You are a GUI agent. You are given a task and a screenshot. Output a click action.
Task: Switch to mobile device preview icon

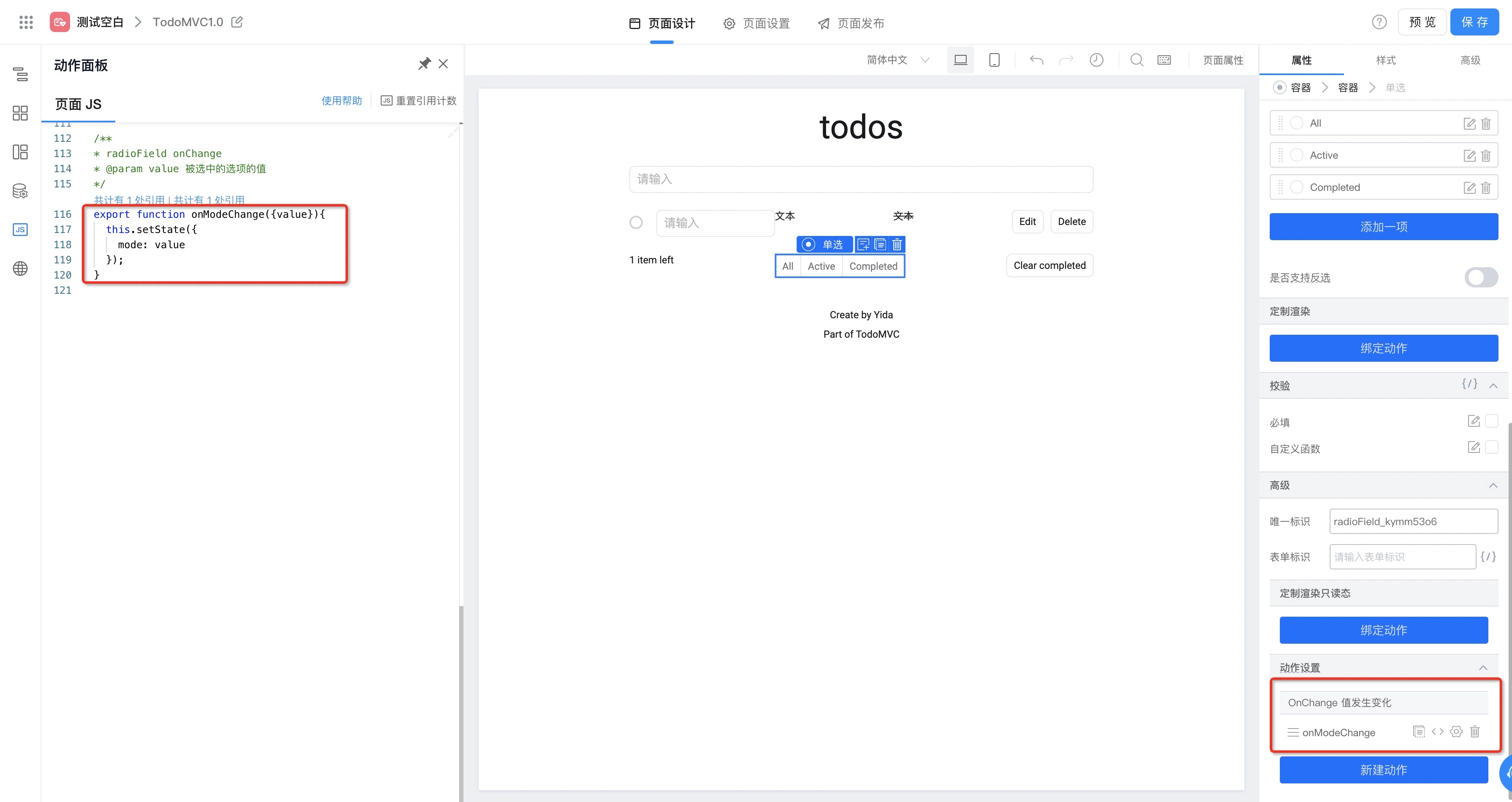pos(994,60)
